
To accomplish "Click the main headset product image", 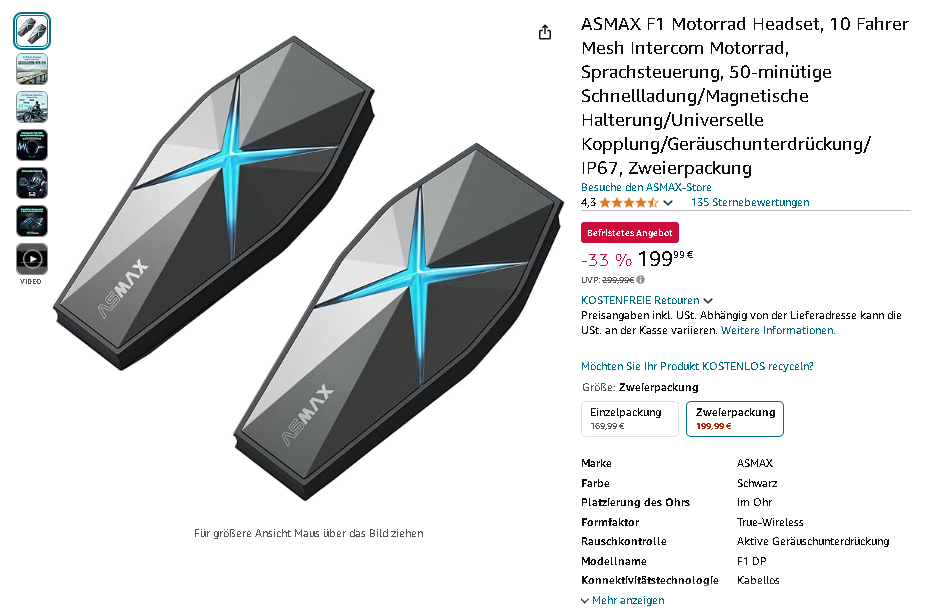I will click(309, 269).
